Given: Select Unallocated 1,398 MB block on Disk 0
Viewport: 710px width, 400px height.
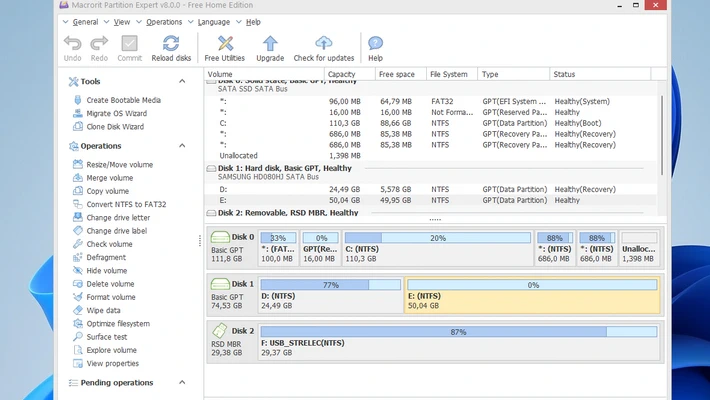Looking at the screenshot, I should [x=639, y=247].
